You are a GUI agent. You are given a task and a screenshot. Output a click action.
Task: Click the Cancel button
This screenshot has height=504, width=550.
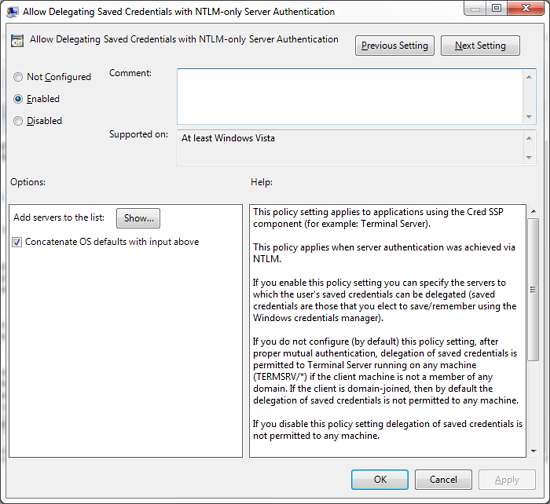coord(443,479)
